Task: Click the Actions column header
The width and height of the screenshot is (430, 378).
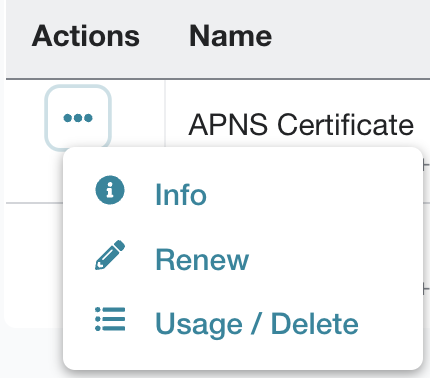Action: point(86,36)
